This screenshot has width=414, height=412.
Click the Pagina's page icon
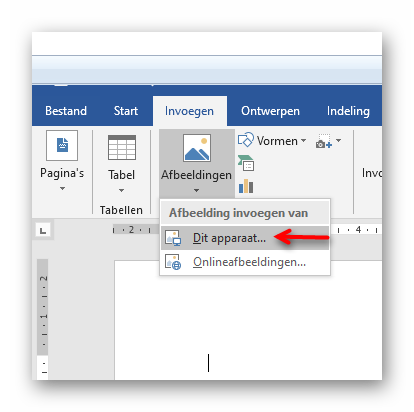click(62, 145)
